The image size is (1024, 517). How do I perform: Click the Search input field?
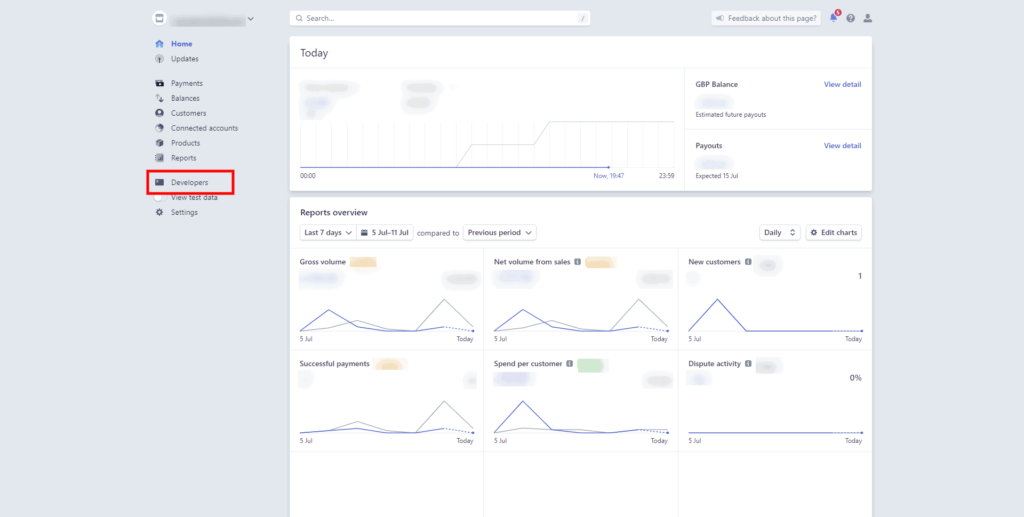point(439,18)
